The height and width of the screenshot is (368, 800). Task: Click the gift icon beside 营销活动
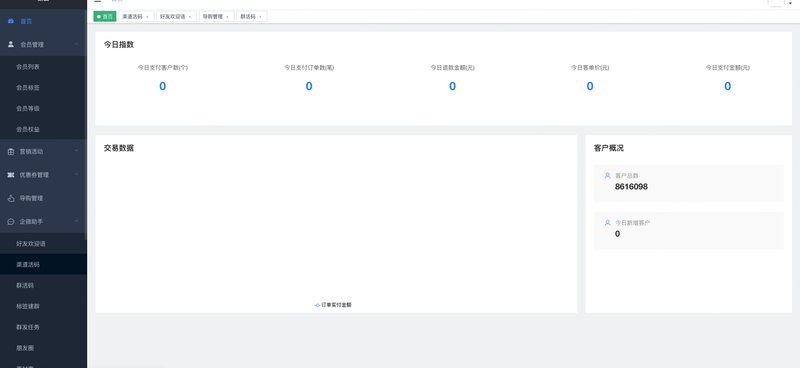11,152
